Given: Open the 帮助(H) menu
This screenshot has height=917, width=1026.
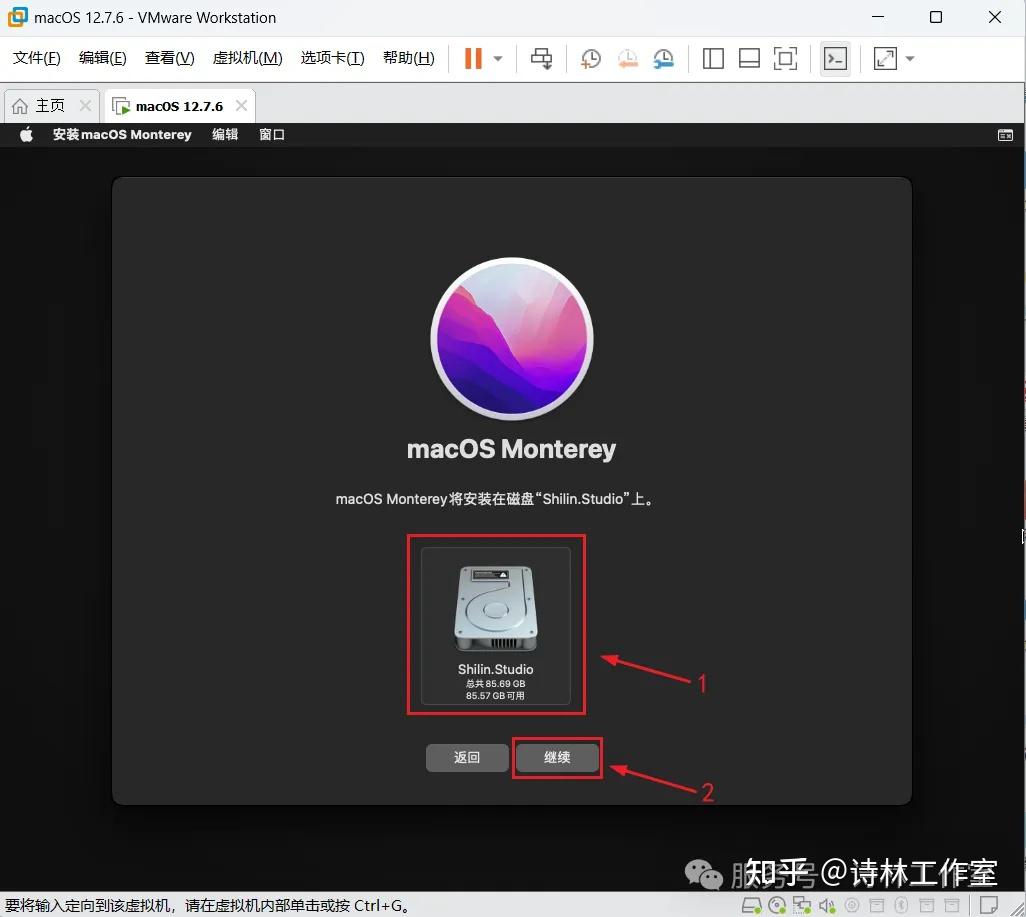Looking at the screenshot, I should pos(408,58).
